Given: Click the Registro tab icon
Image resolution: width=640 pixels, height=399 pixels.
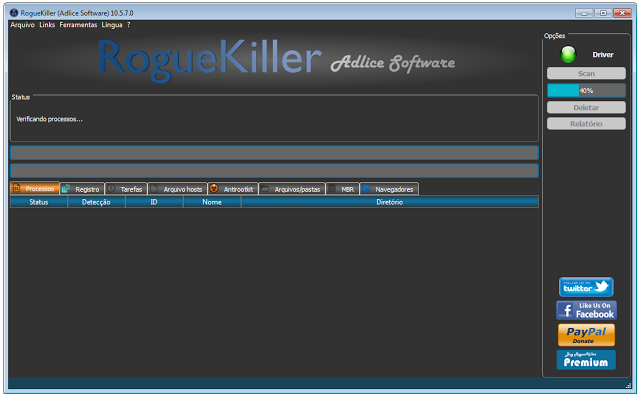Looking at the screenshot, I should (66, 188).
